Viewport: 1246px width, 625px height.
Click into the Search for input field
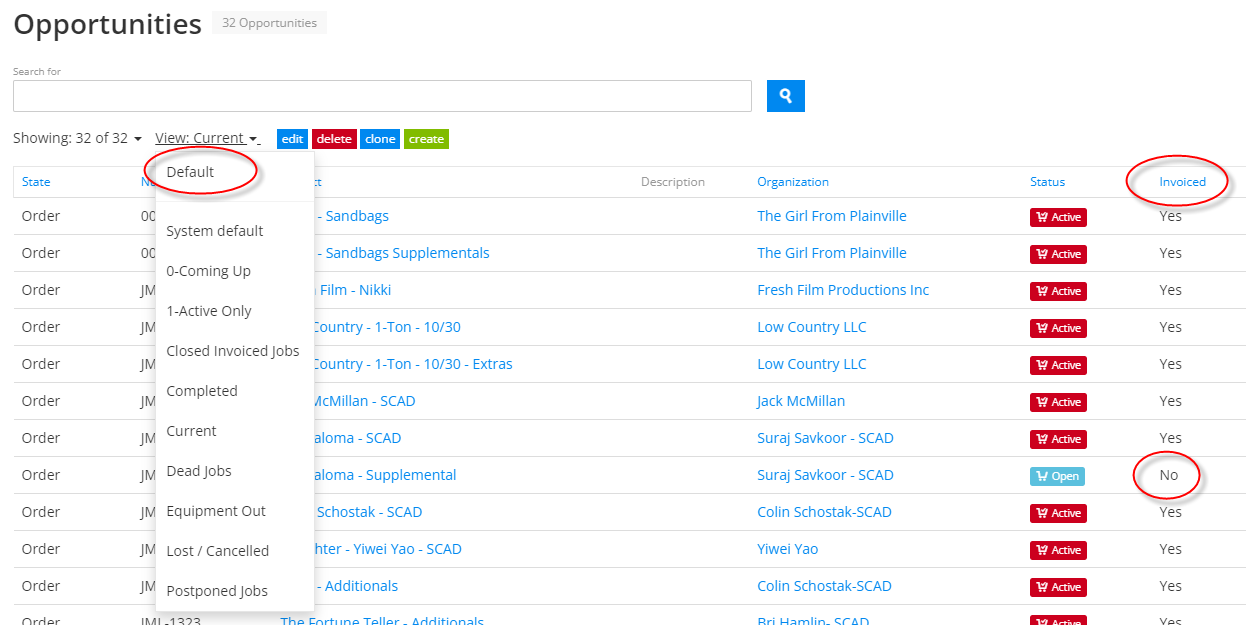point(382,96)
